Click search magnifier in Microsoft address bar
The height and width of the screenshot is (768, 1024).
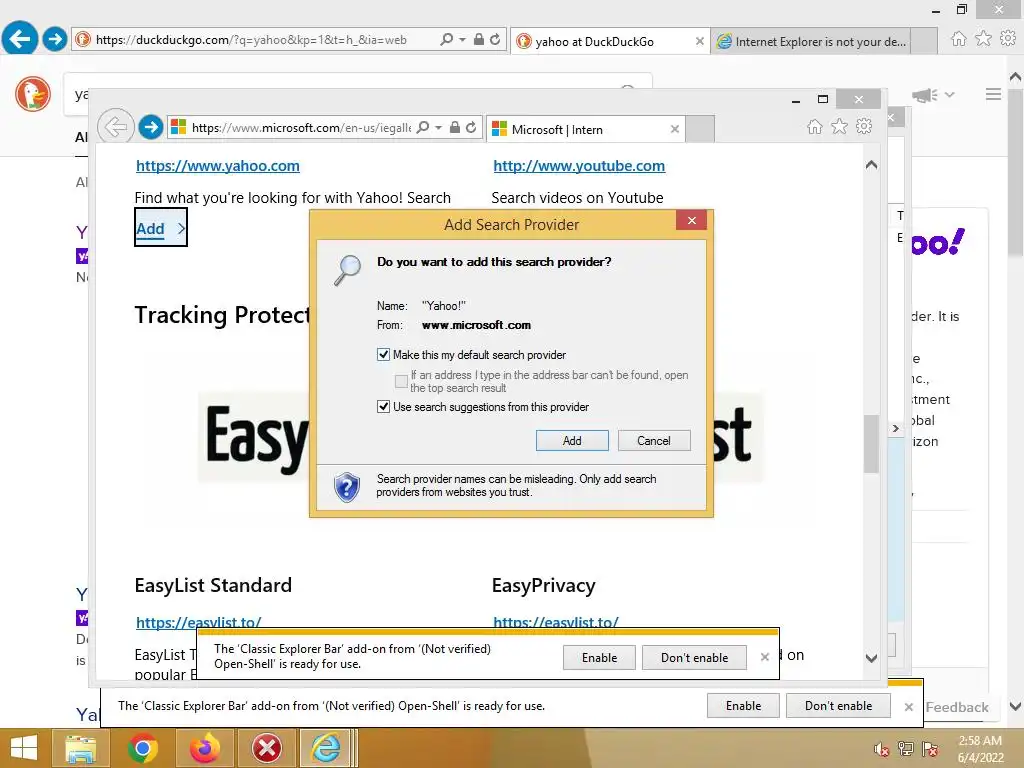coord(423,127)
